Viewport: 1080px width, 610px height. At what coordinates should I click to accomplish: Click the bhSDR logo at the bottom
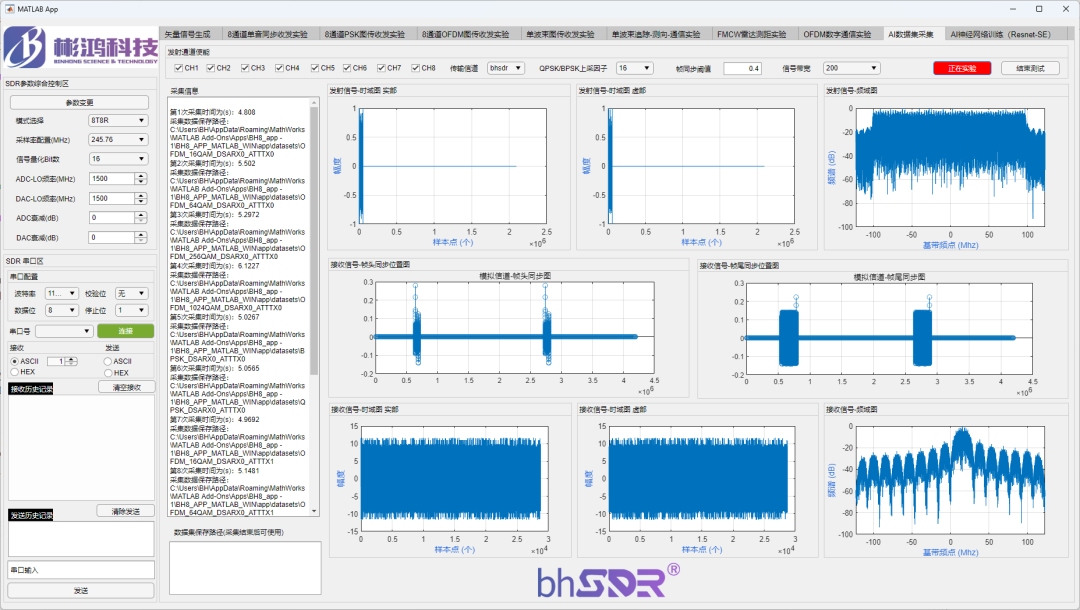(608, 582)
